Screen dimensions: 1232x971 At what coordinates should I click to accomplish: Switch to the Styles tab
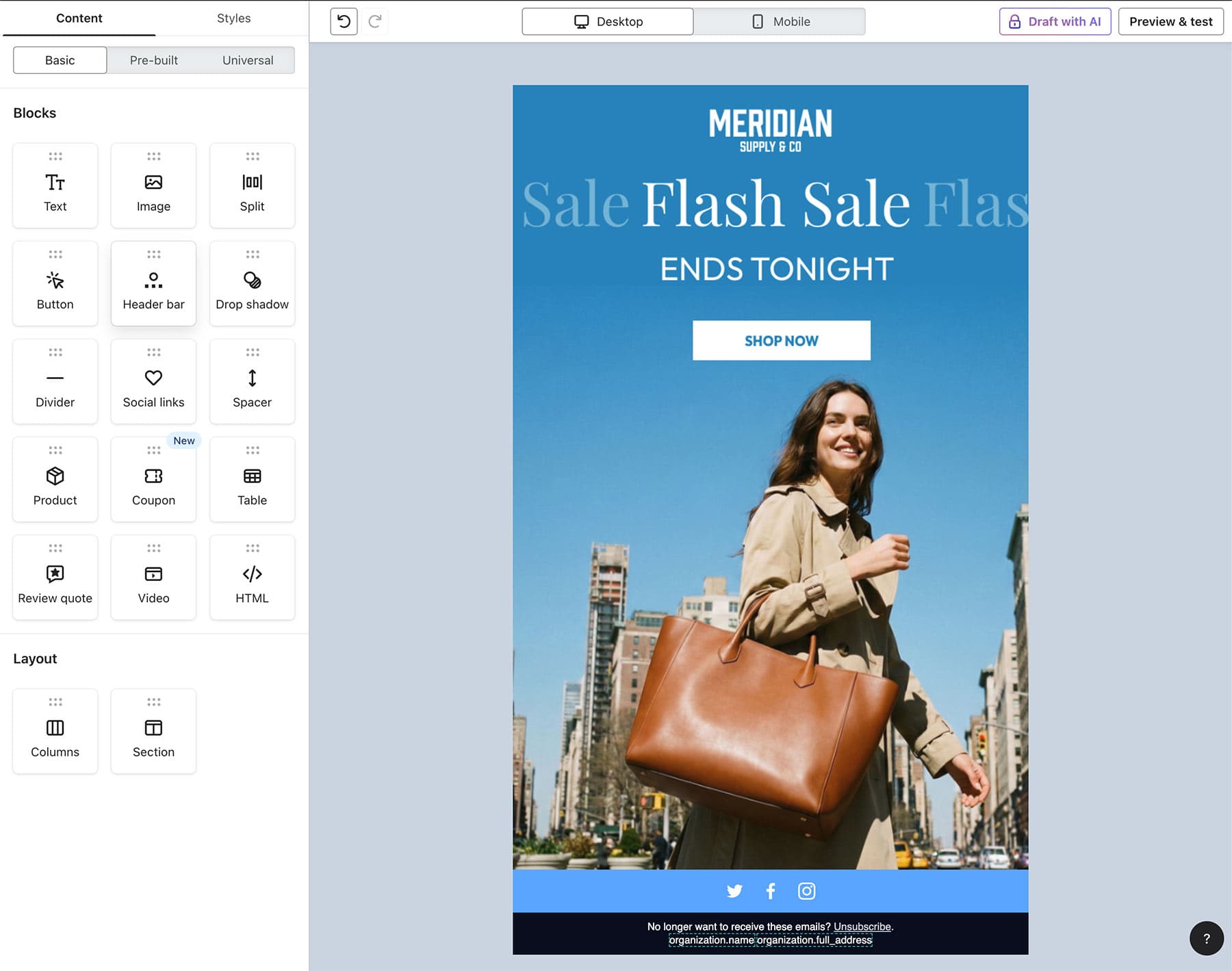tap(233, 18)
